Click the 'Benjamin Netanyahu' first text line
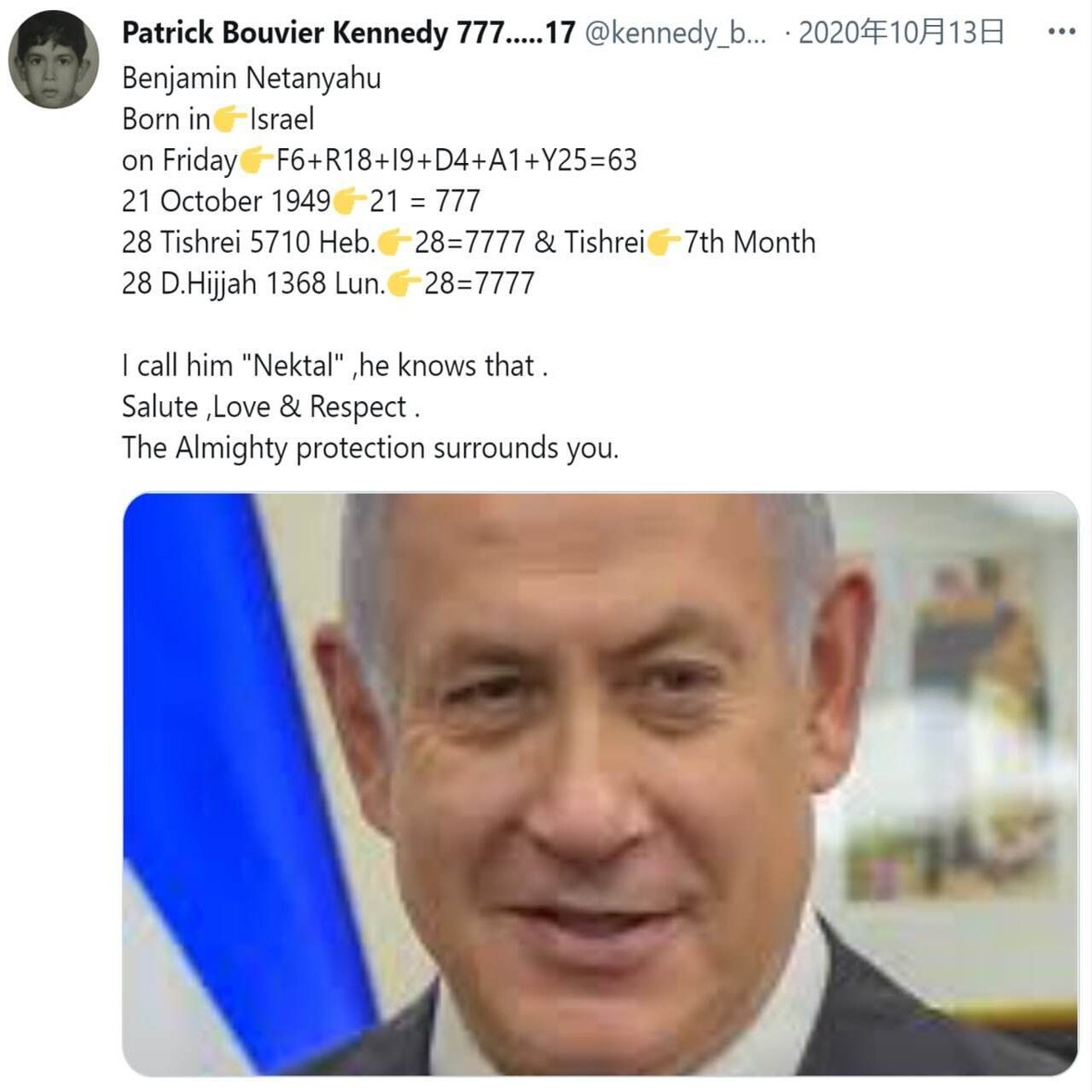The width and height of the screenshot is (1092, 1092). coord(251,78)
